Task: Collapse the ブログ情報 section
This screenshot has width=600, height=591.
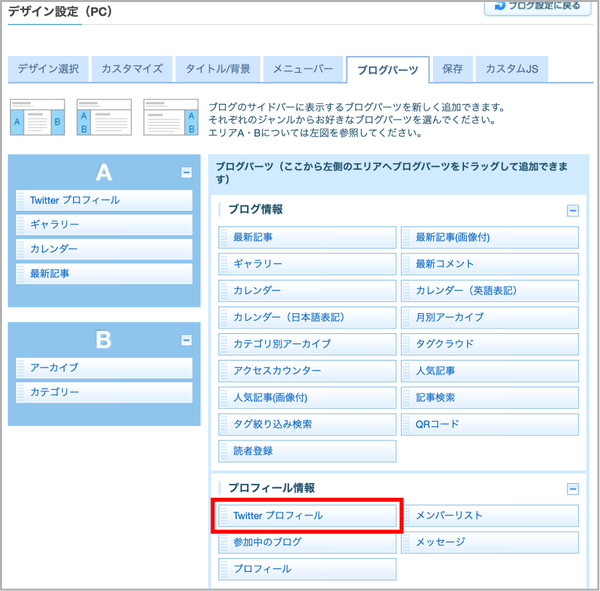Action: click(572, 210)
